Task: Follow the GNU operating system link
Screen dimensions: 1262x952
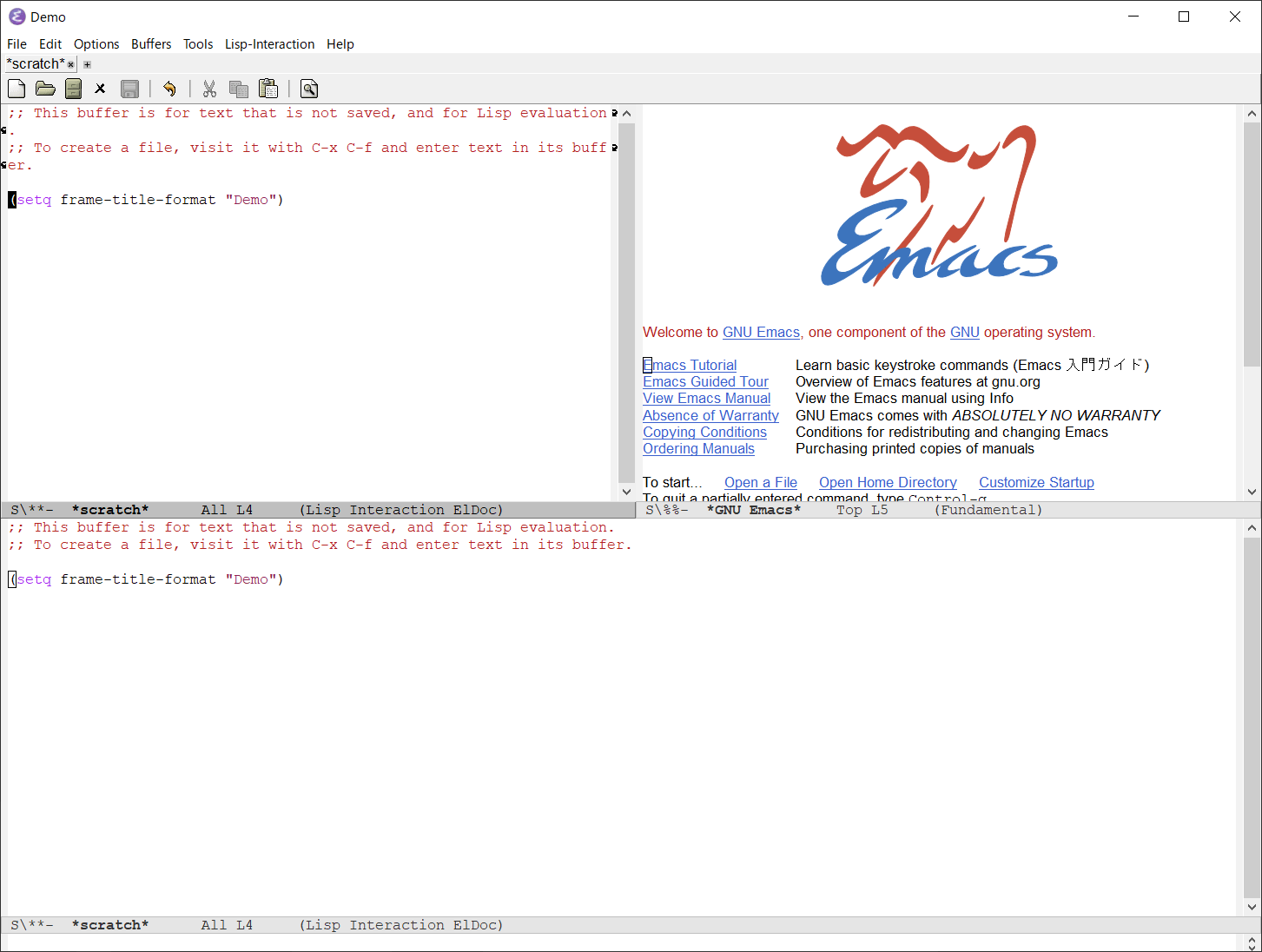Action: (x=965, y=333)
